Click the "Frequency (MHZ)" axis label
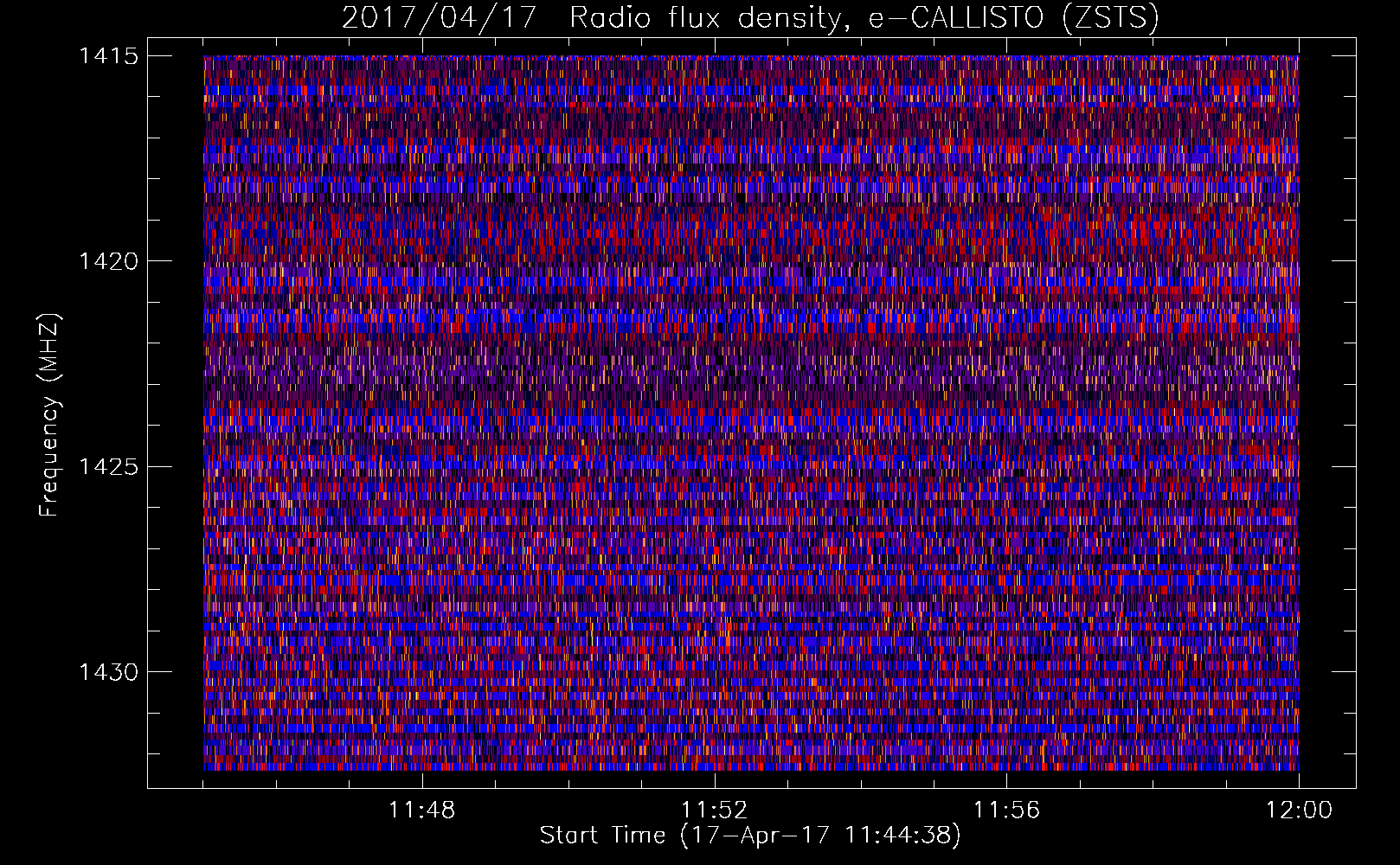 point(49,415)
